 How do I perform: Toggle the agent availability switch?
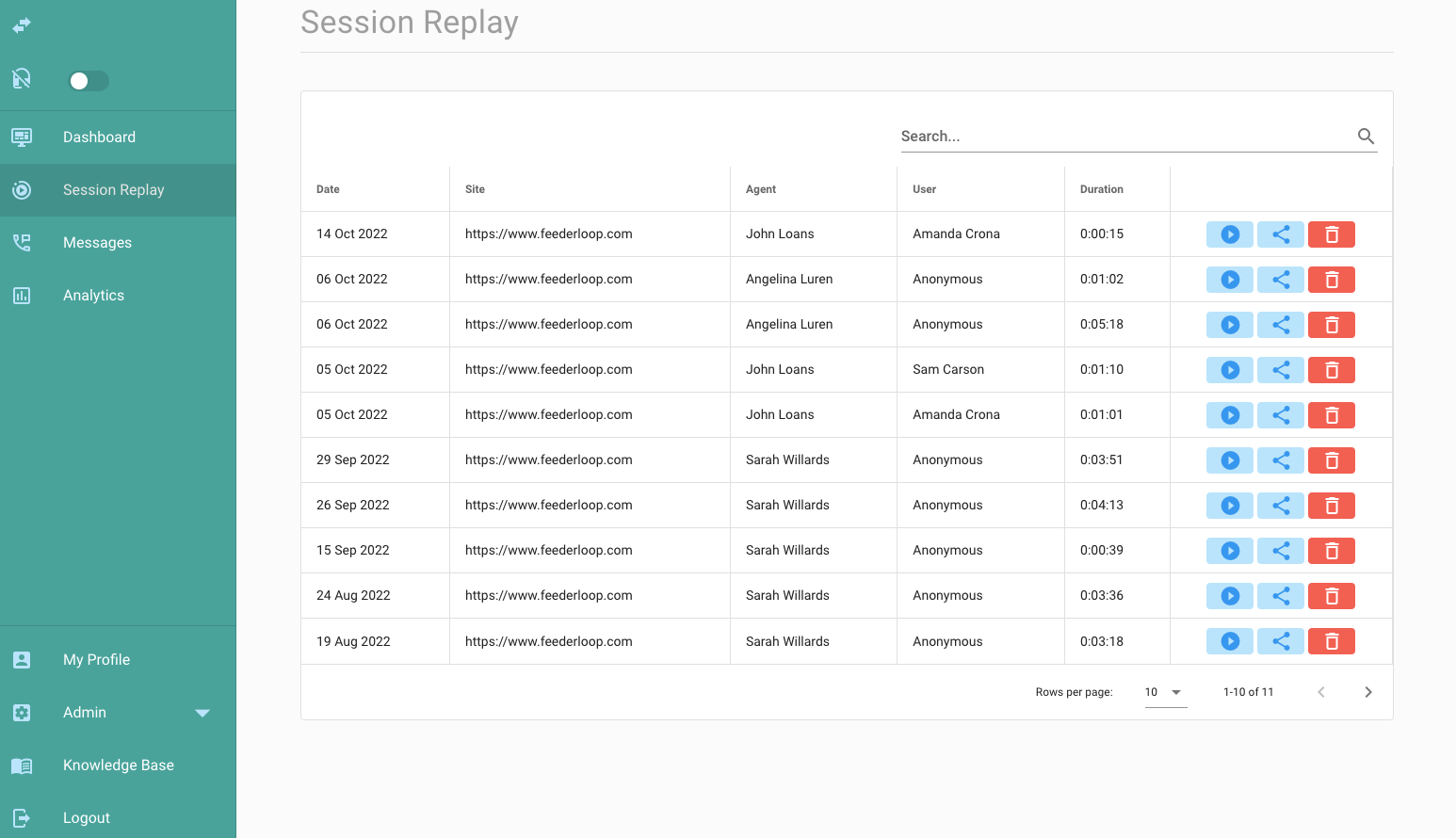tap(89, 81)
